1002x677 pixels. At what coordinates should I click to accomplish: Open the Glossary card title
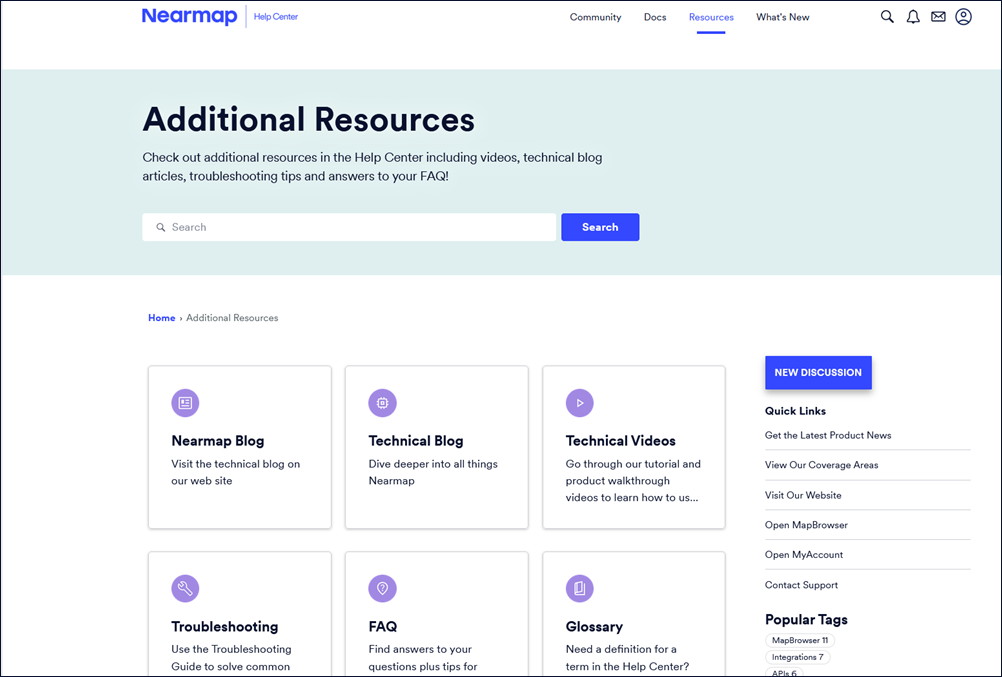594,626
